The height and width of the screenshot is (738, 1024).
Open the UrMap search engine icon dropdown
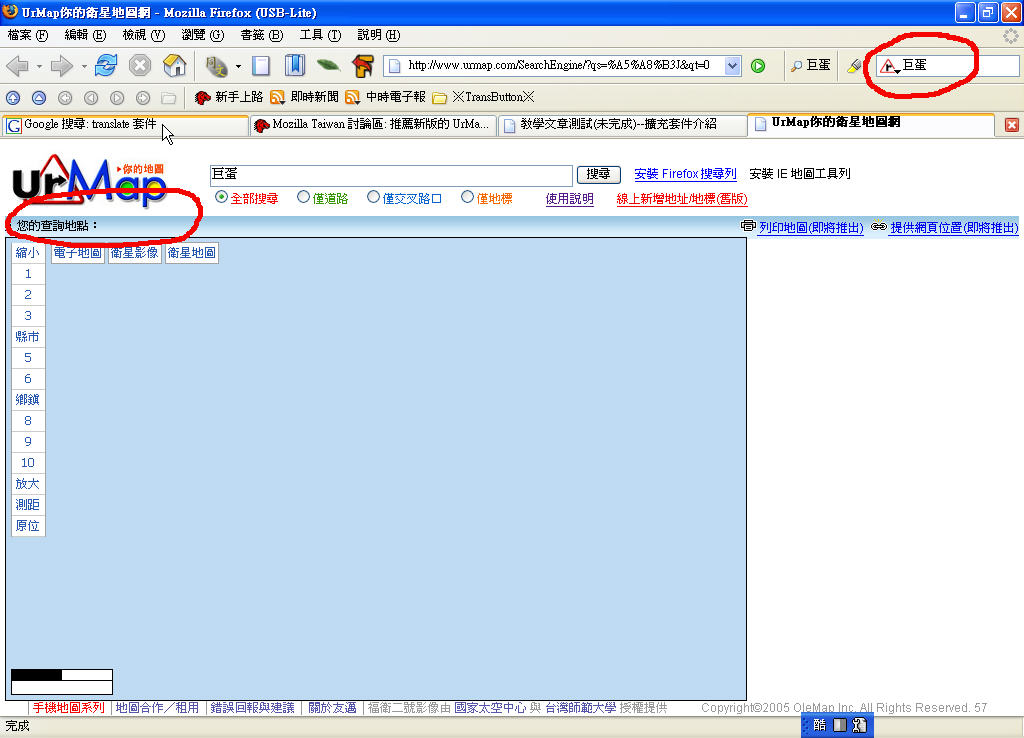pyautogui.click(x=889, y=66)
